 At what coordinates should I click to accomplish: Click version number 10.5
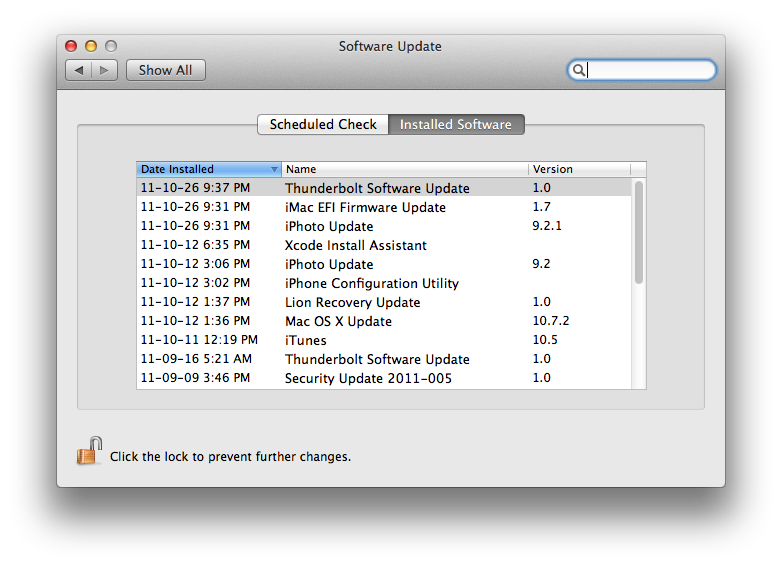point(545,340)
